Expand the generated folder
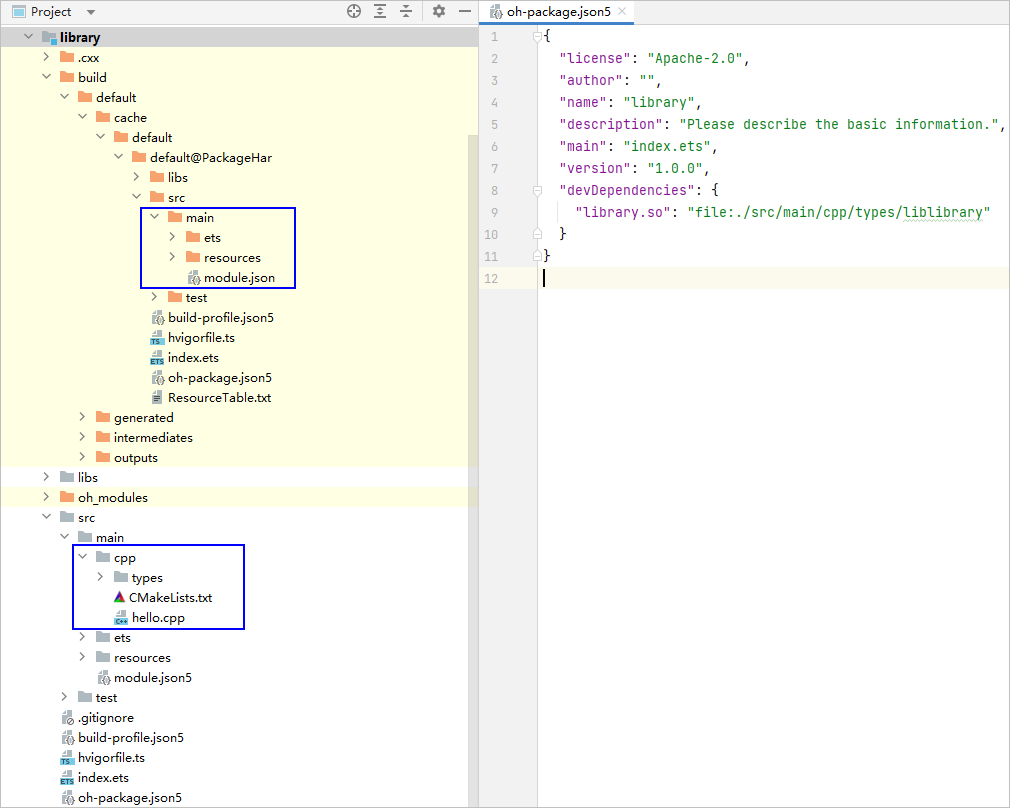 click(82, 417)
